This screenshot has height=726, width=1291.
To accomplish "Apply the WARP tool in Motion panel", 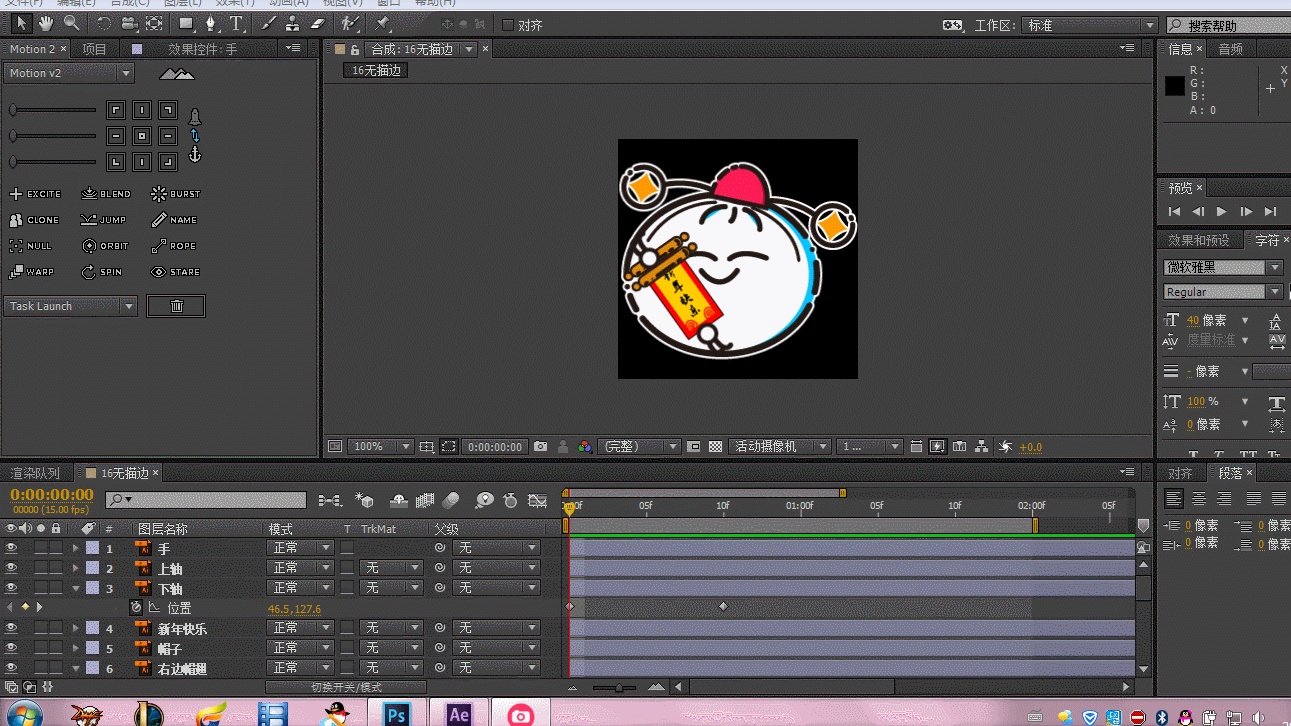I will pos(32,272).
